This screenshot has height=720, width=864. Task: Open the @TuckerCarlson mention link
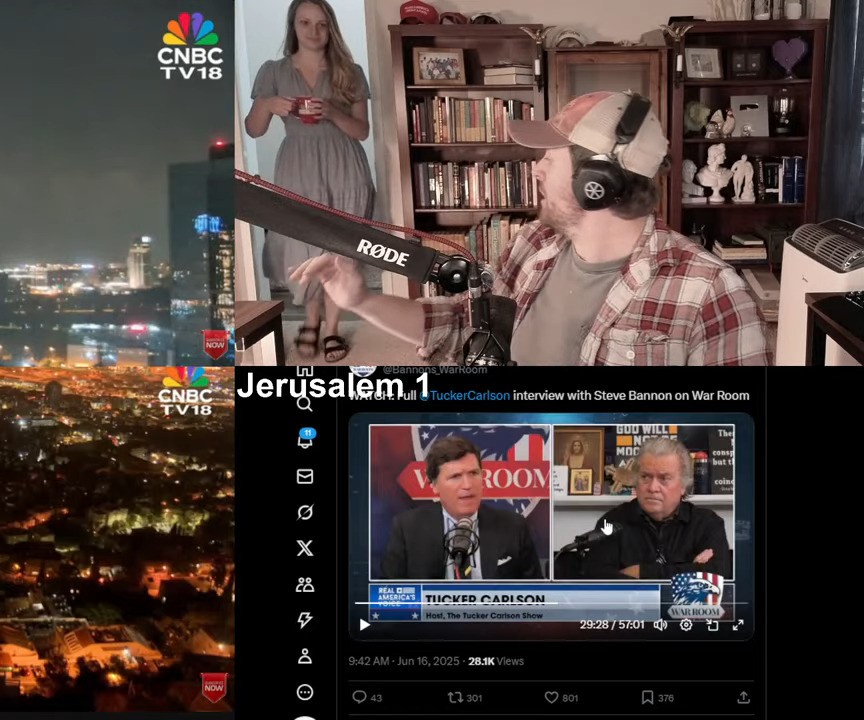[465, 396]
